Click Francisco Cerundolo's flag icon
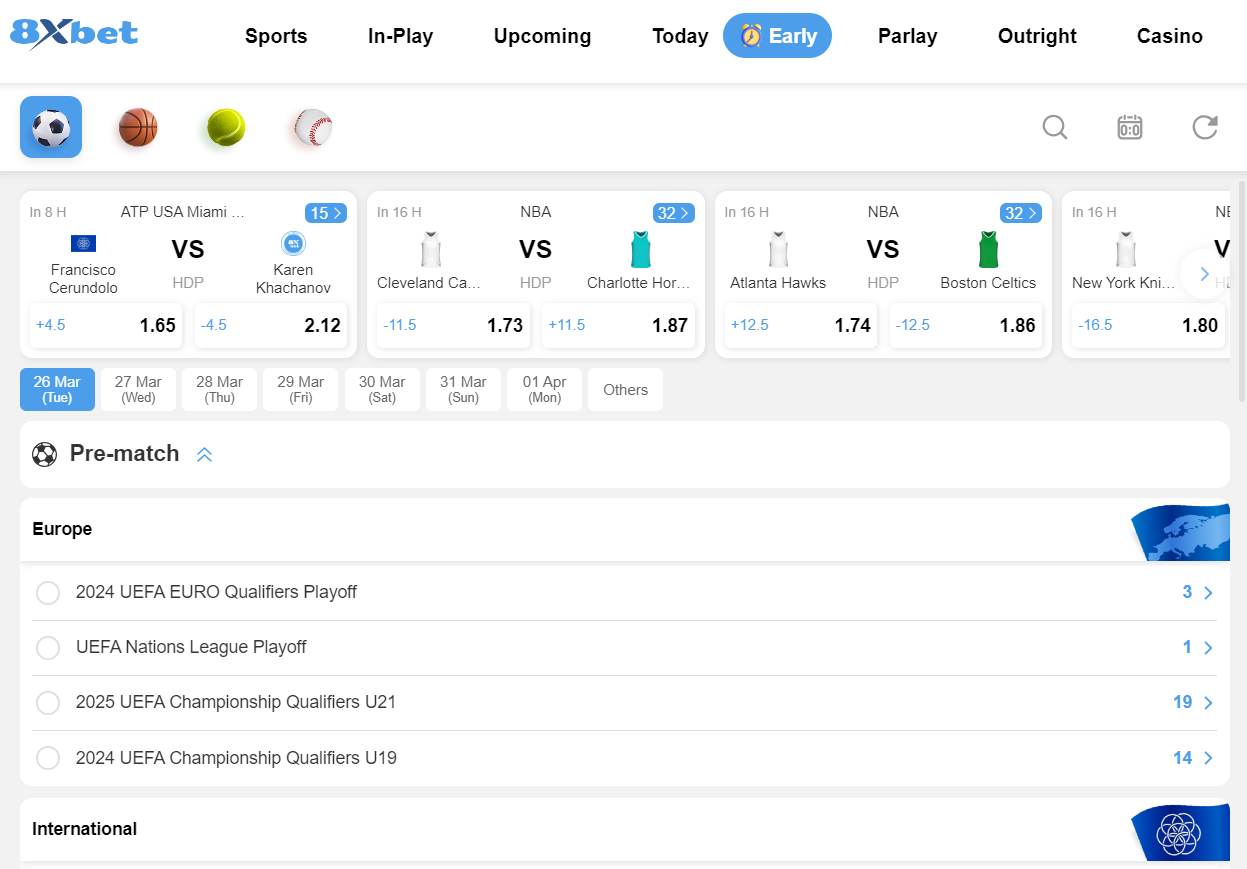The width and height of the screenshot is (1247, 869). tap(84, 244)
